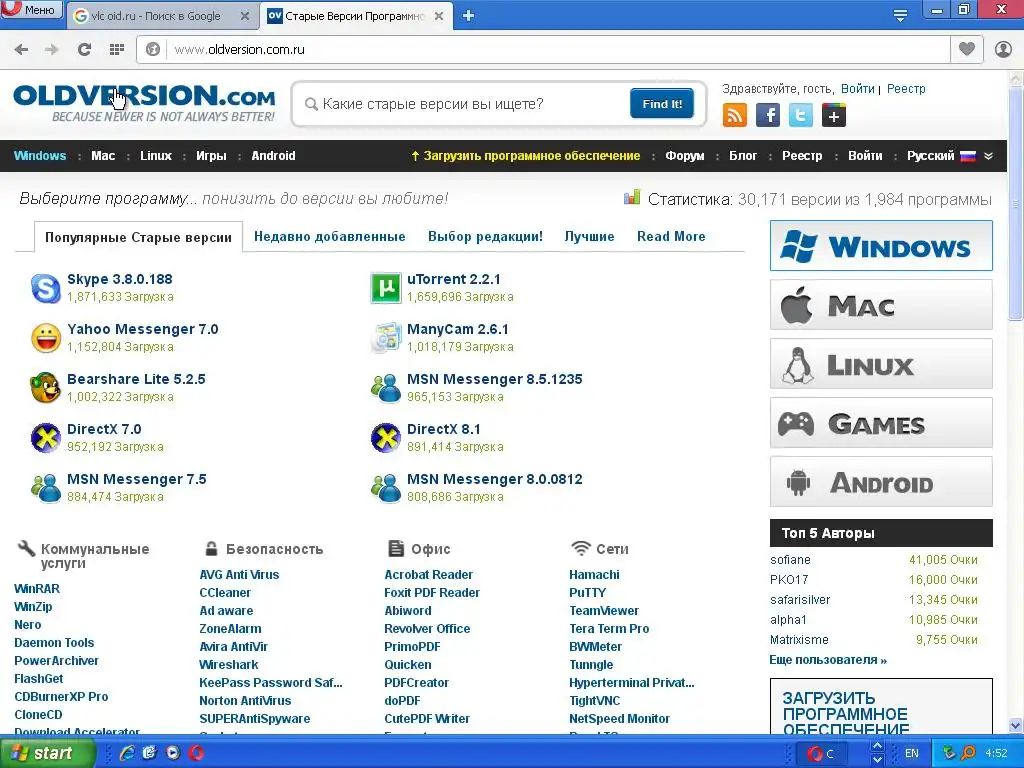
Task: Expand the Русский language dropdown
Action: tap(950, 156)
